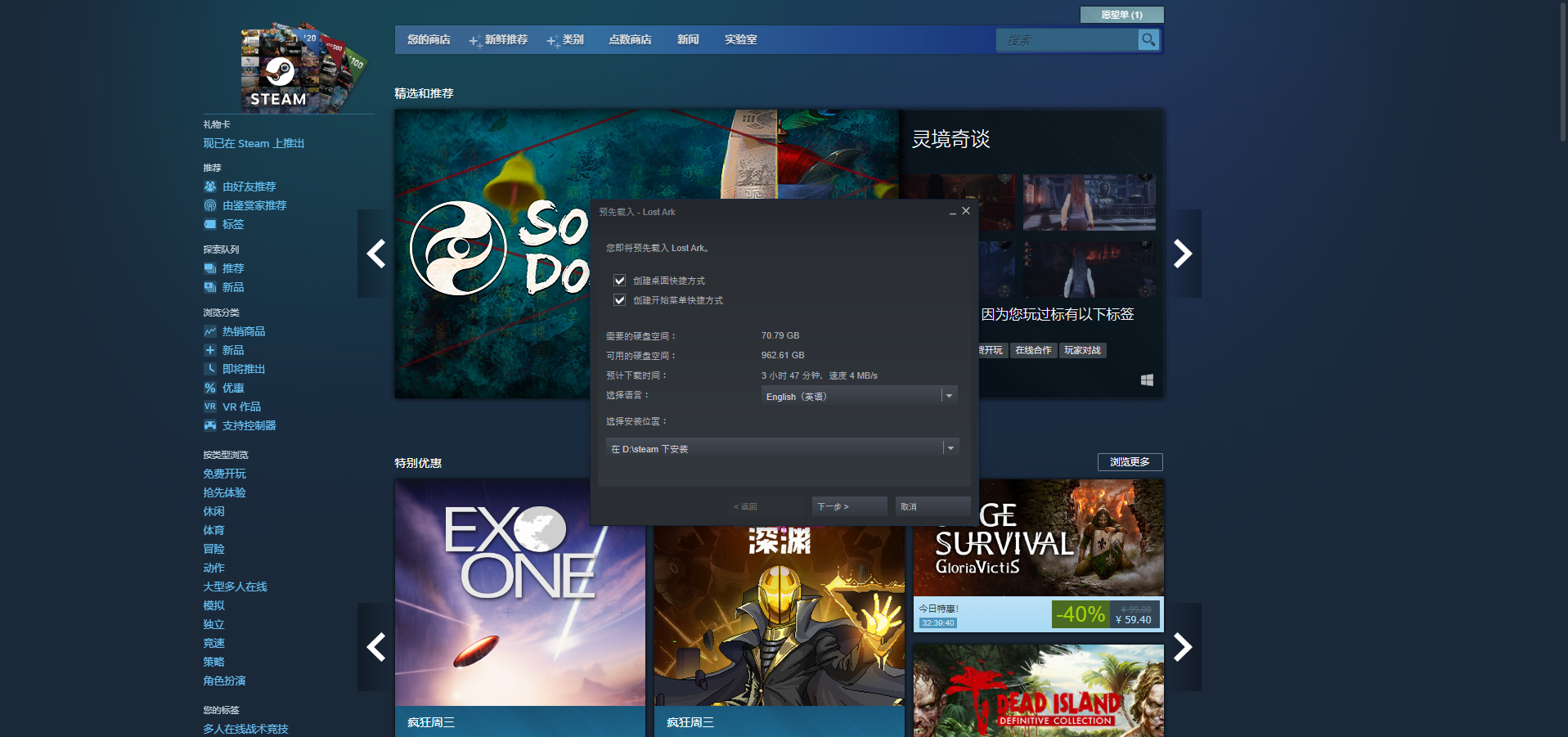Click the 由鉴赏家推荐 curator icon
The width and height of the screenshot is (1568, 737).
click(210, 205)
